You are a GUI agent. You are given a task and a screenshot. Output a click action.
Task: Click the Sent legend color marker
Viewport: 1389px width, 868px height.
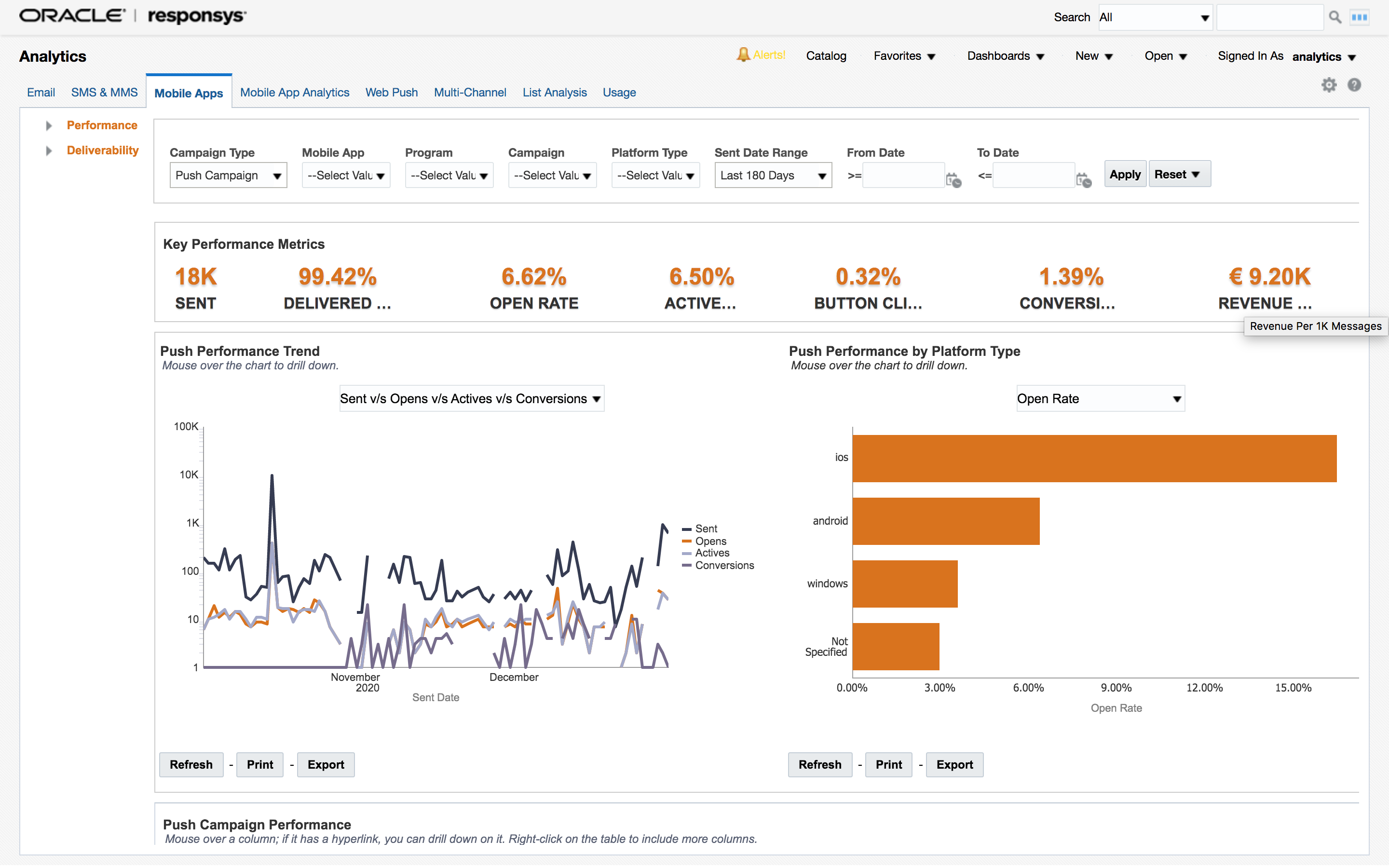point(686,529)
